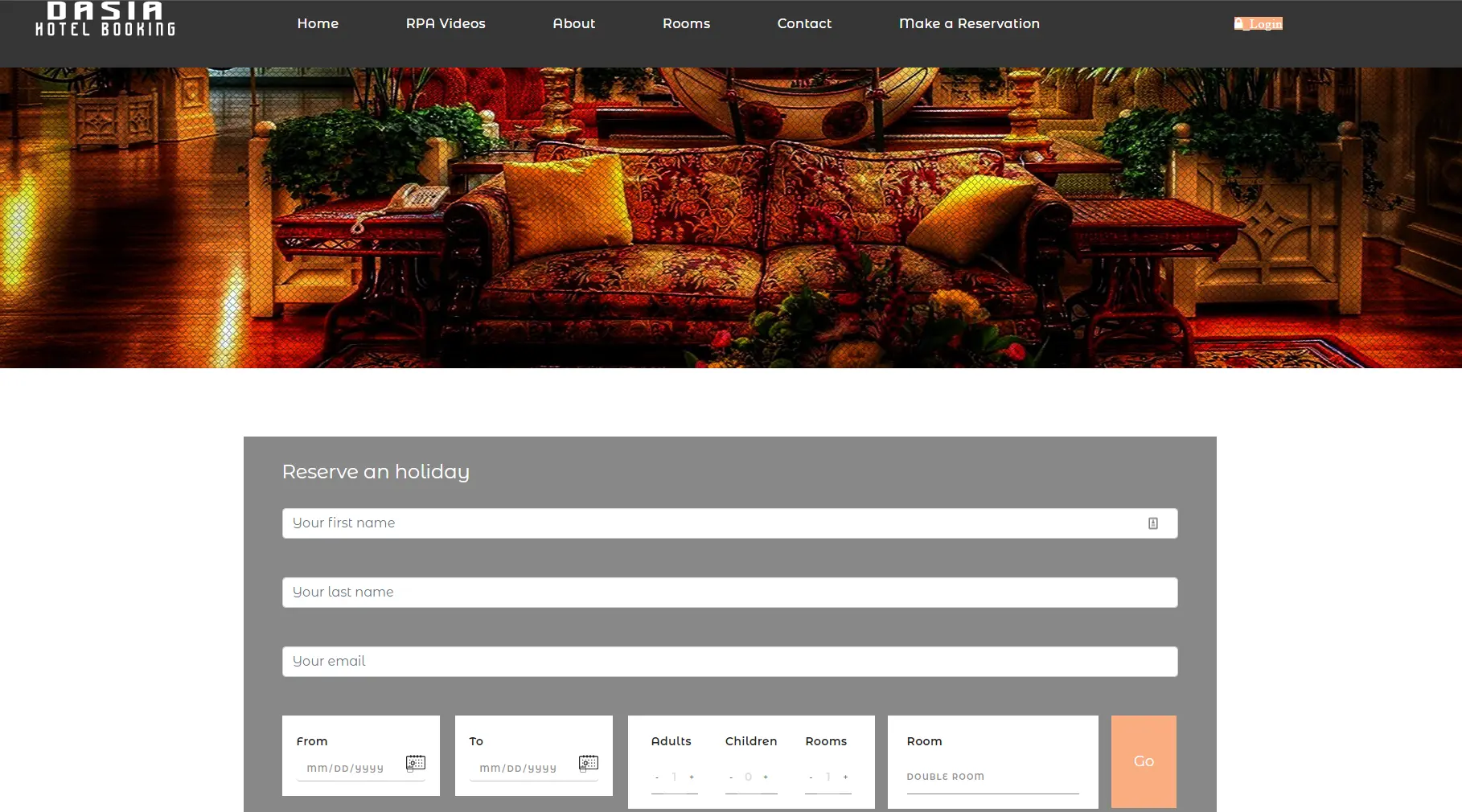
Task: Open the Room selector showing Double Room
Action: tap(992, 777)
